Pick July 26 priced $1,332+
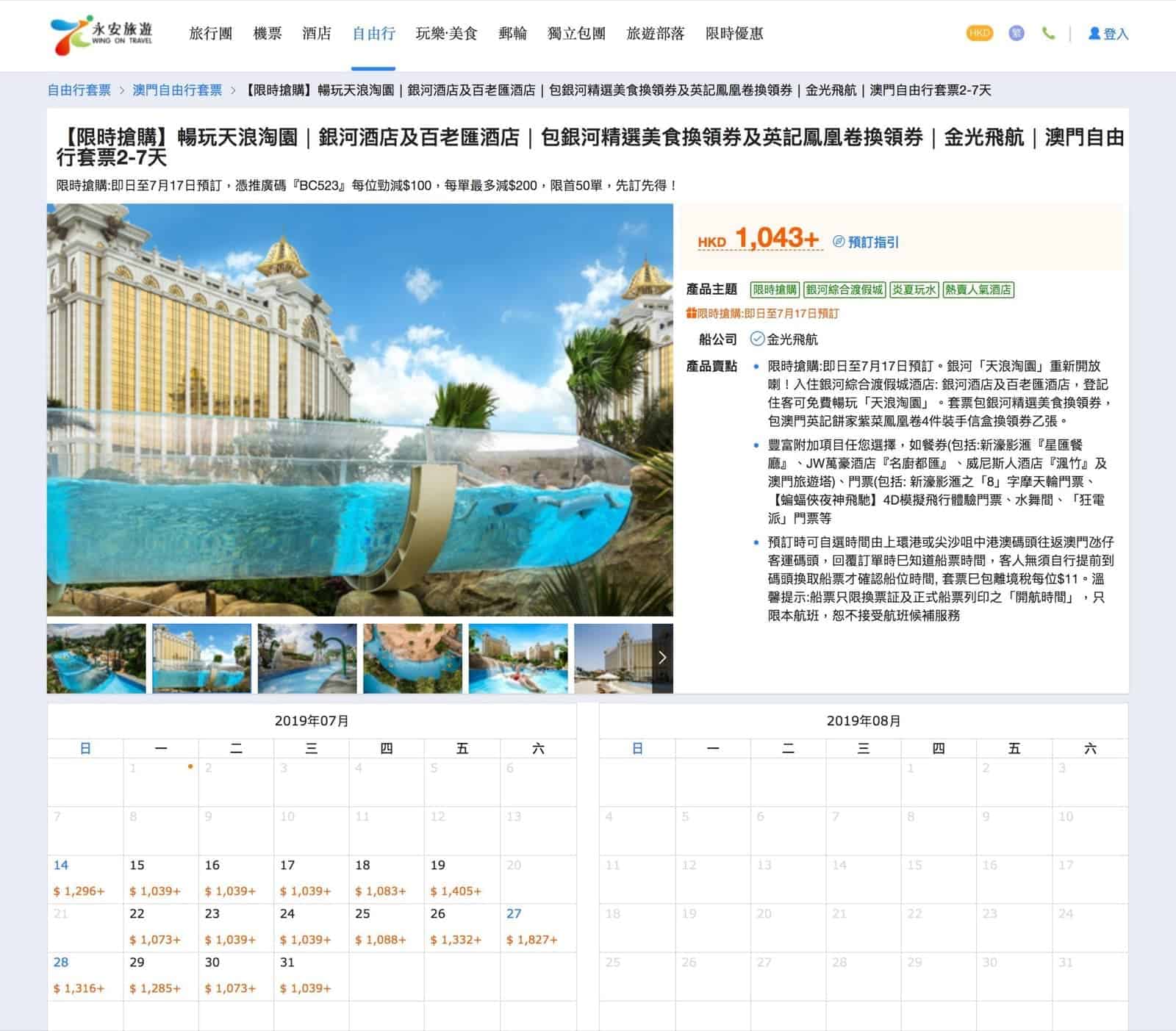 [462, 927]
